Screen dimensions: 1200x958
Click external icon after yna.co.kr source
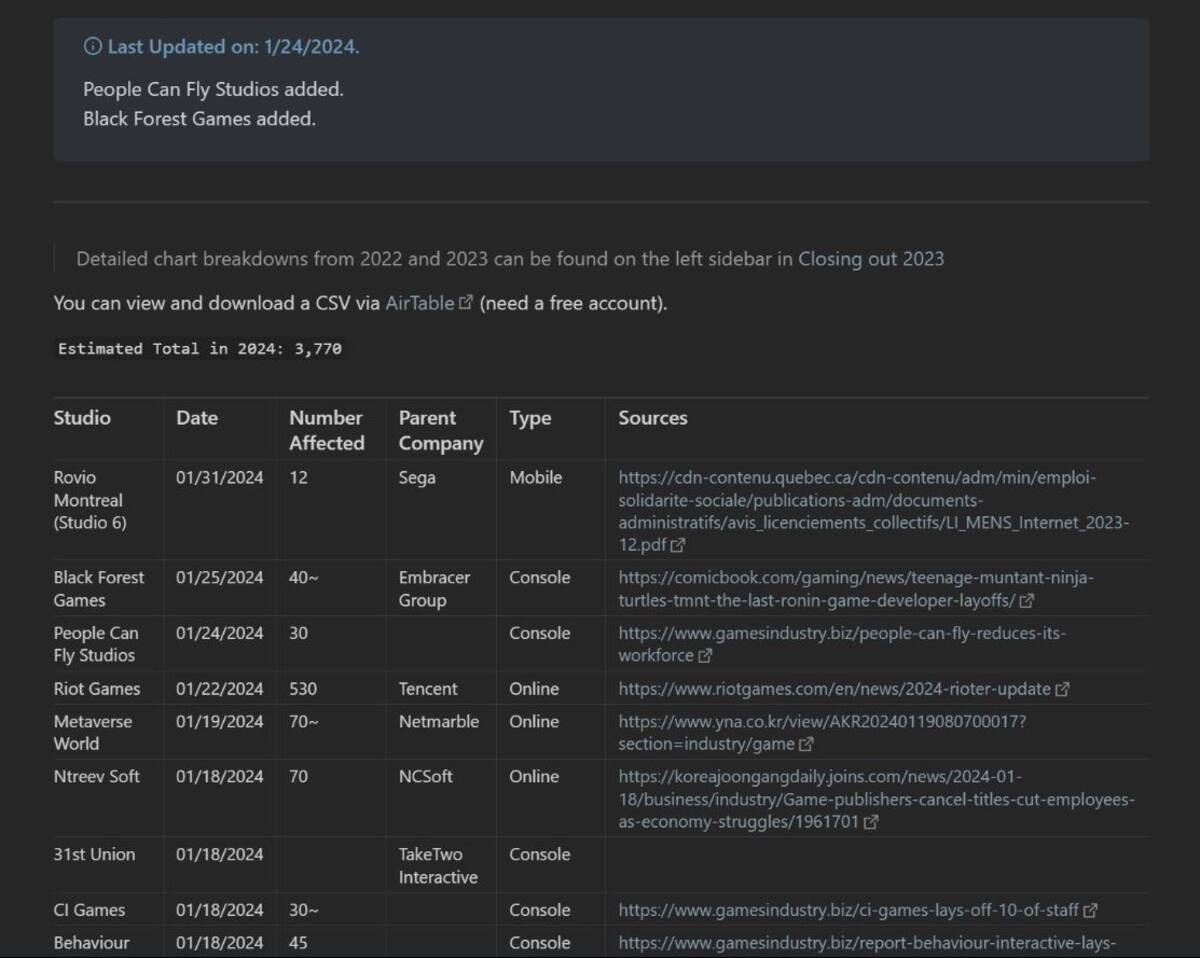(x=806, y=744)
